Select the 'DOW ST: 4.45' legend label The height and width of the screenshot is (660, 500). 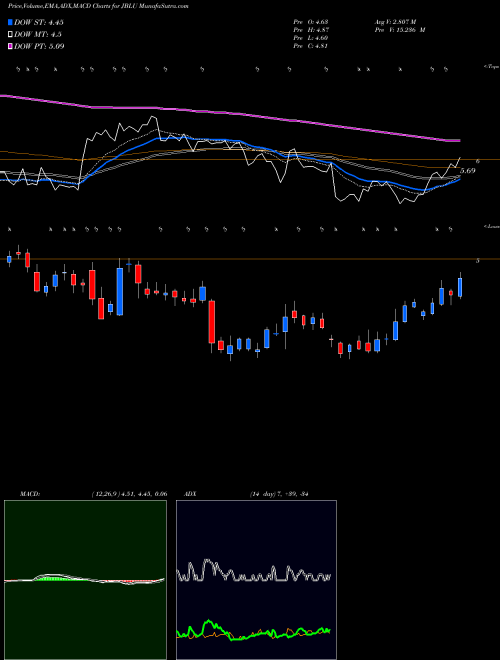click(x=39, y=23)
